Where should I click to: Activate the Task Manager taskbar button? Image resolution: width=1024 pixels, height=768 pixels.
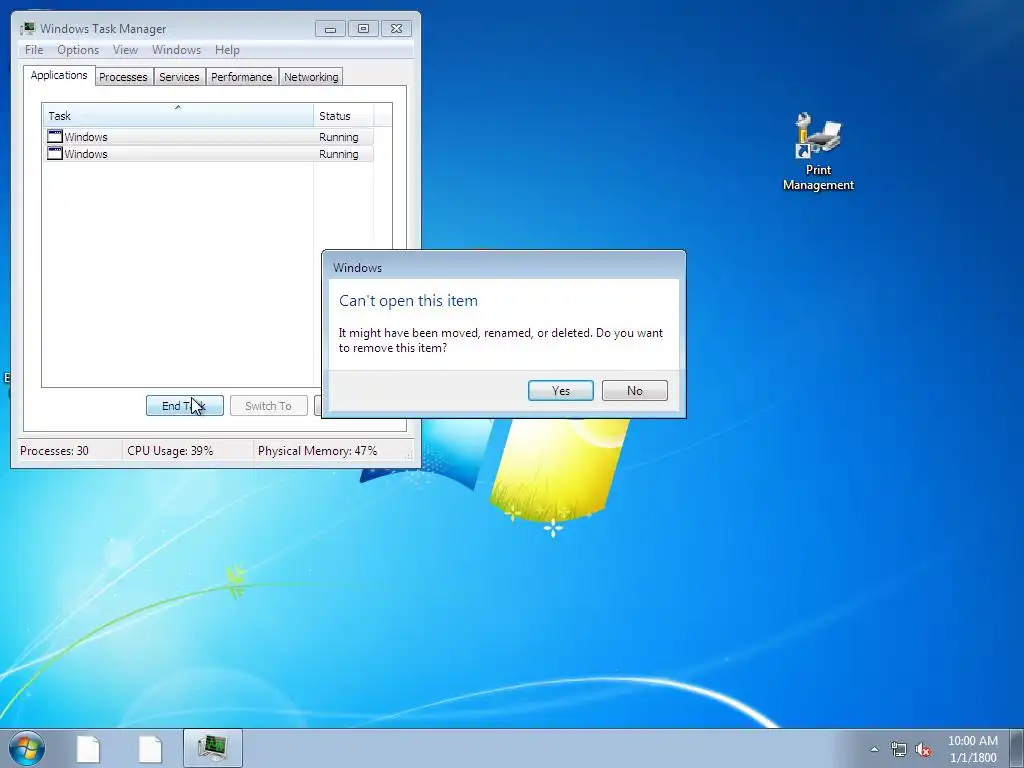(x=213, y=748)
